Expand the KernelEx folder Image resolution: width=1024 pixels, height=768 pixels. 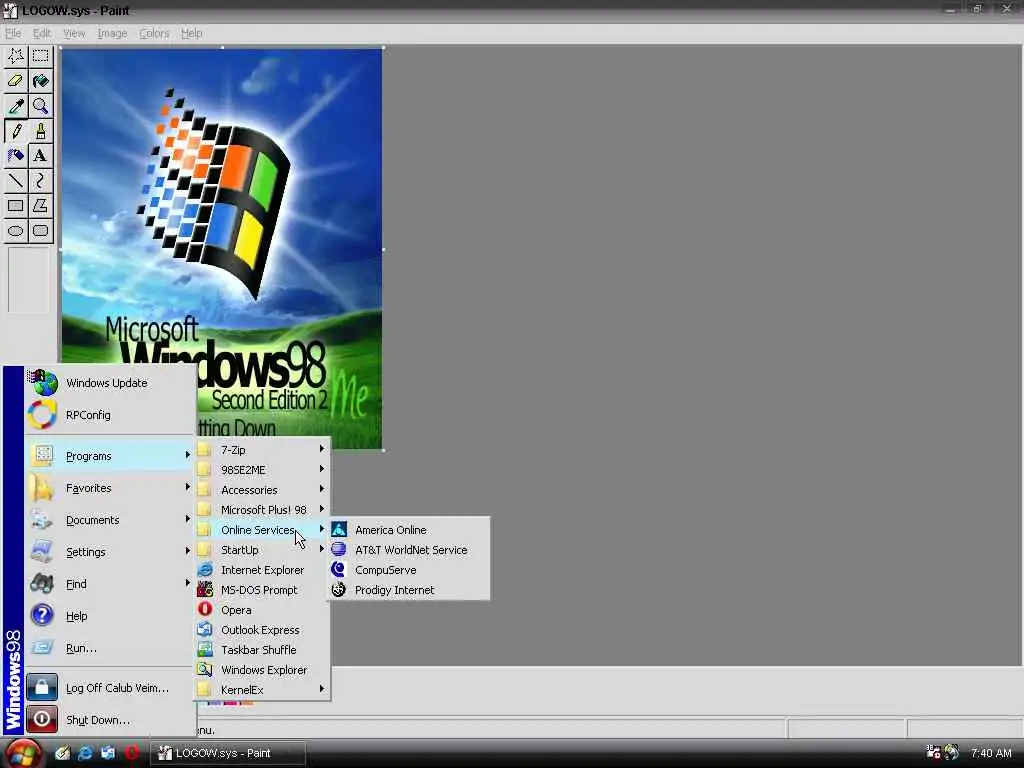point(263,690)
